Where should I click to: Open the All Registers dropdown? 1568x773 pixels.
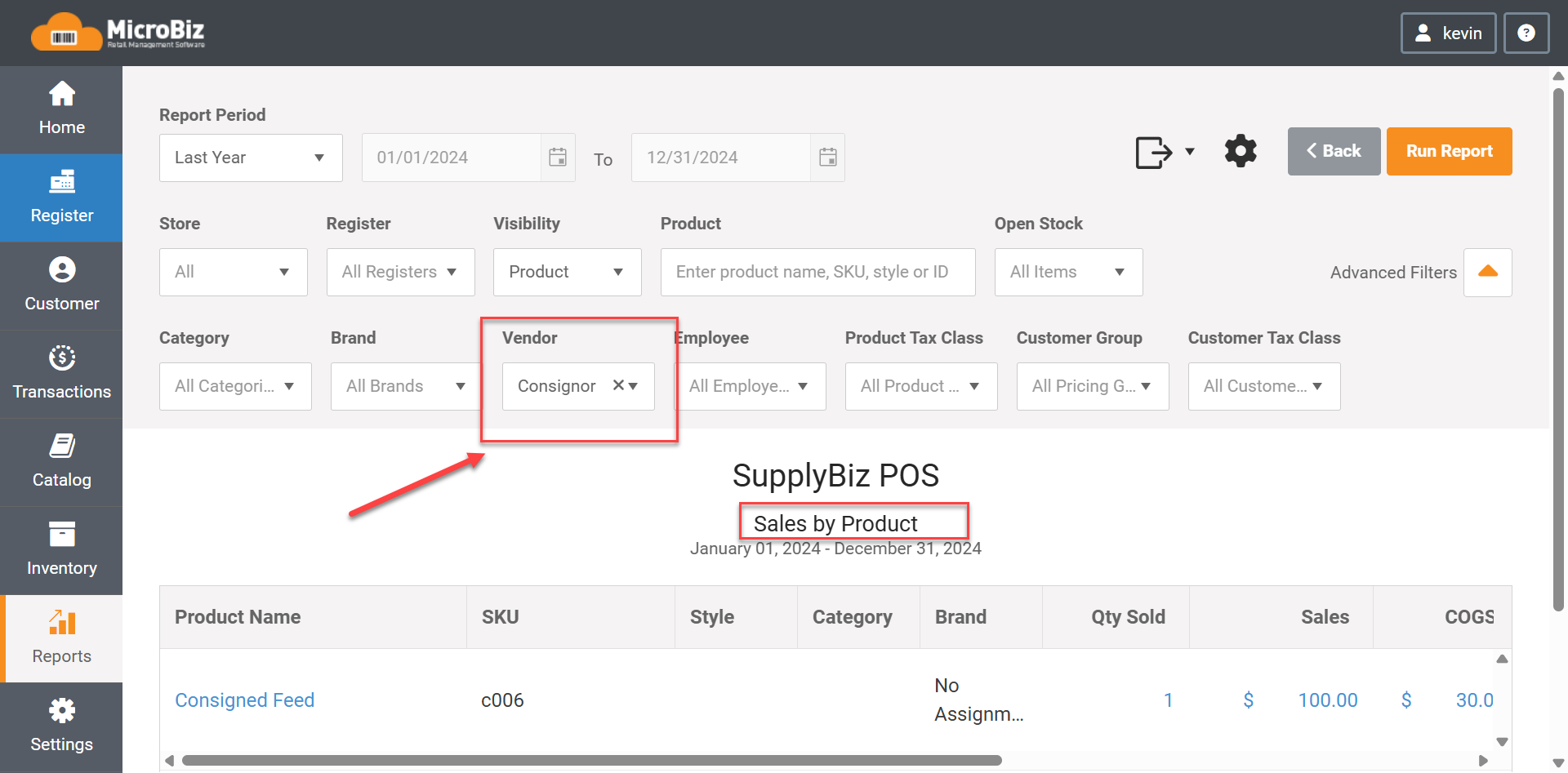400,272
